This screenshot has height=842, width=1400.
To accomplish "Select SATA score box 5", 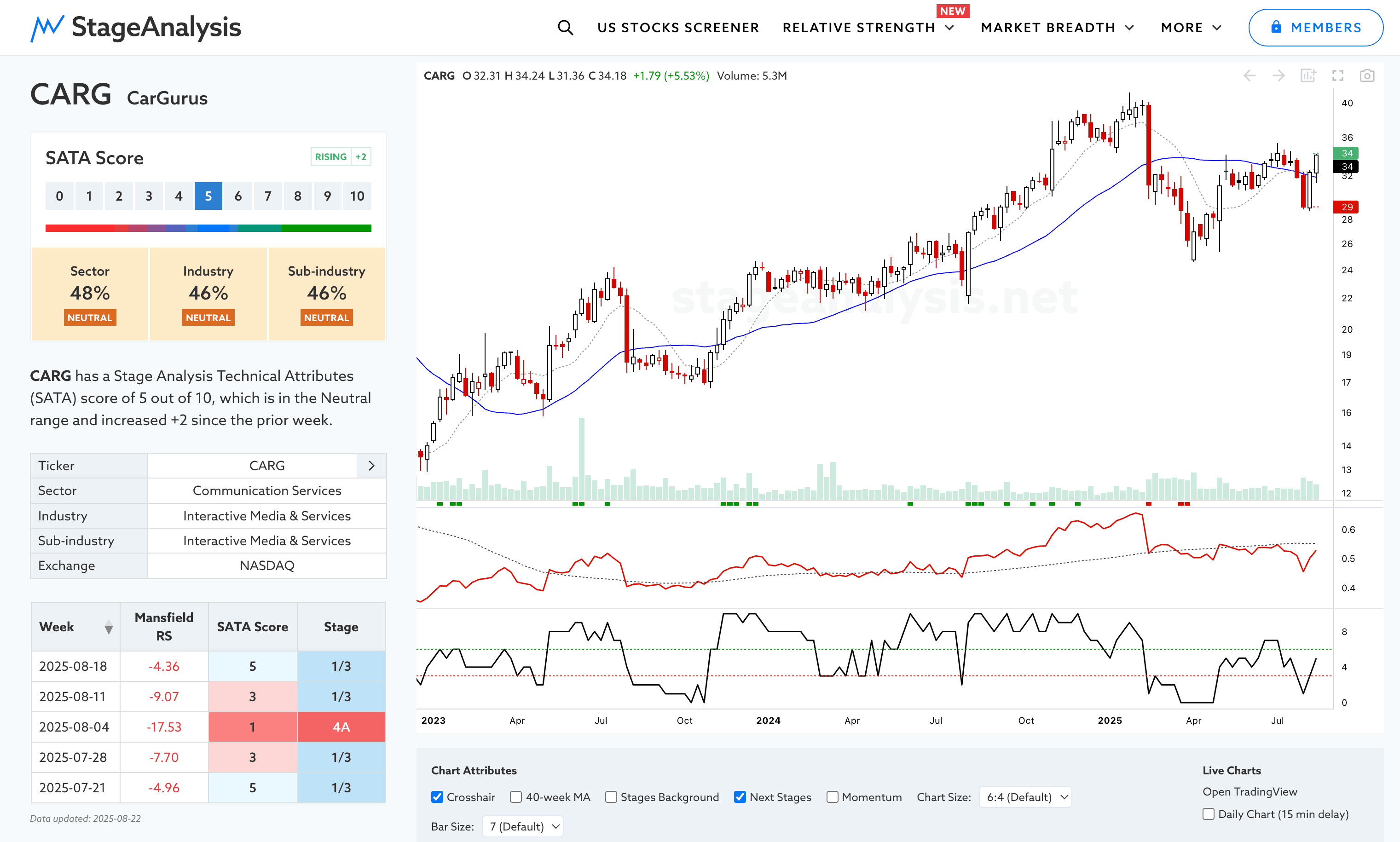I will click(x=208, y=196).
